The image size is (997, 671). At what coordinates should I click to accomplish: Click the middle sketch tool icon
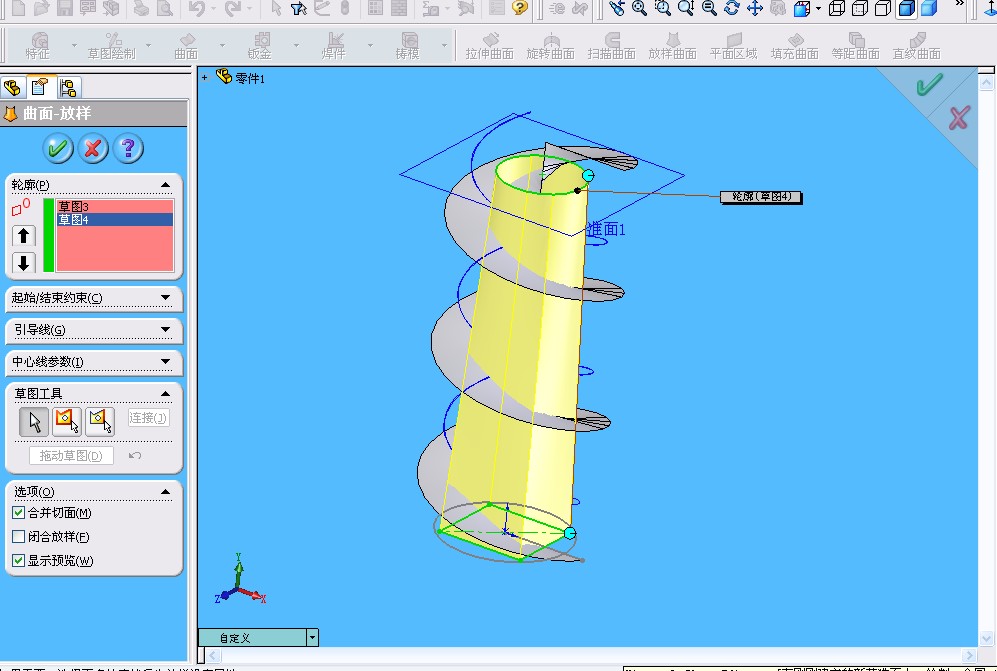(x=67, y=421)
